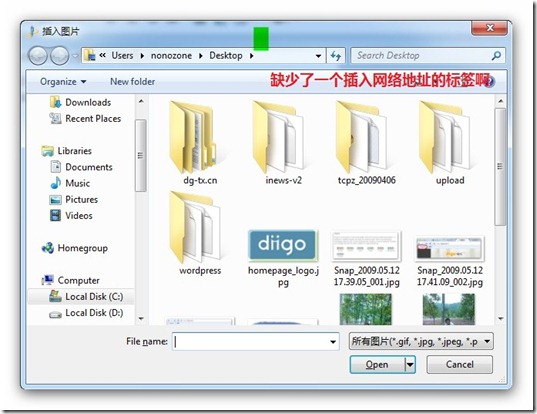Select the upload folder icon
Image resolution: width=537 pixels, height=414 pixels.
pyautogui.click(x=445, y=137)
